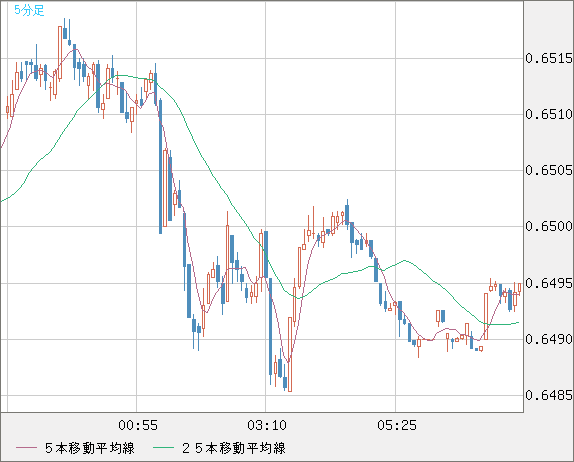Click the lowest candle near 0.6485

pos(290,354)
